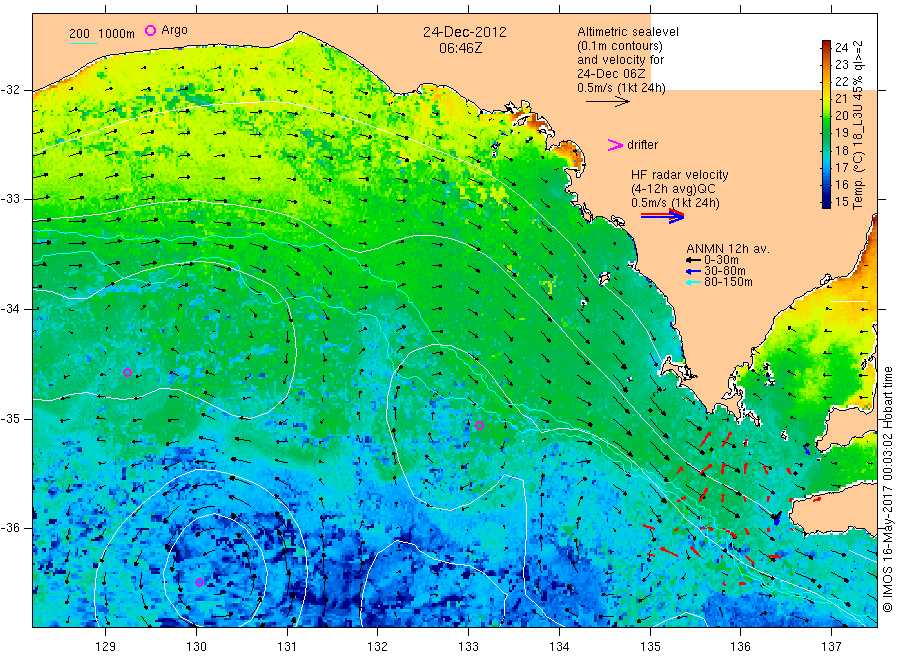900x660 pixels.
Task: Click the longitude label 136
Action: (x=740, y=647)
